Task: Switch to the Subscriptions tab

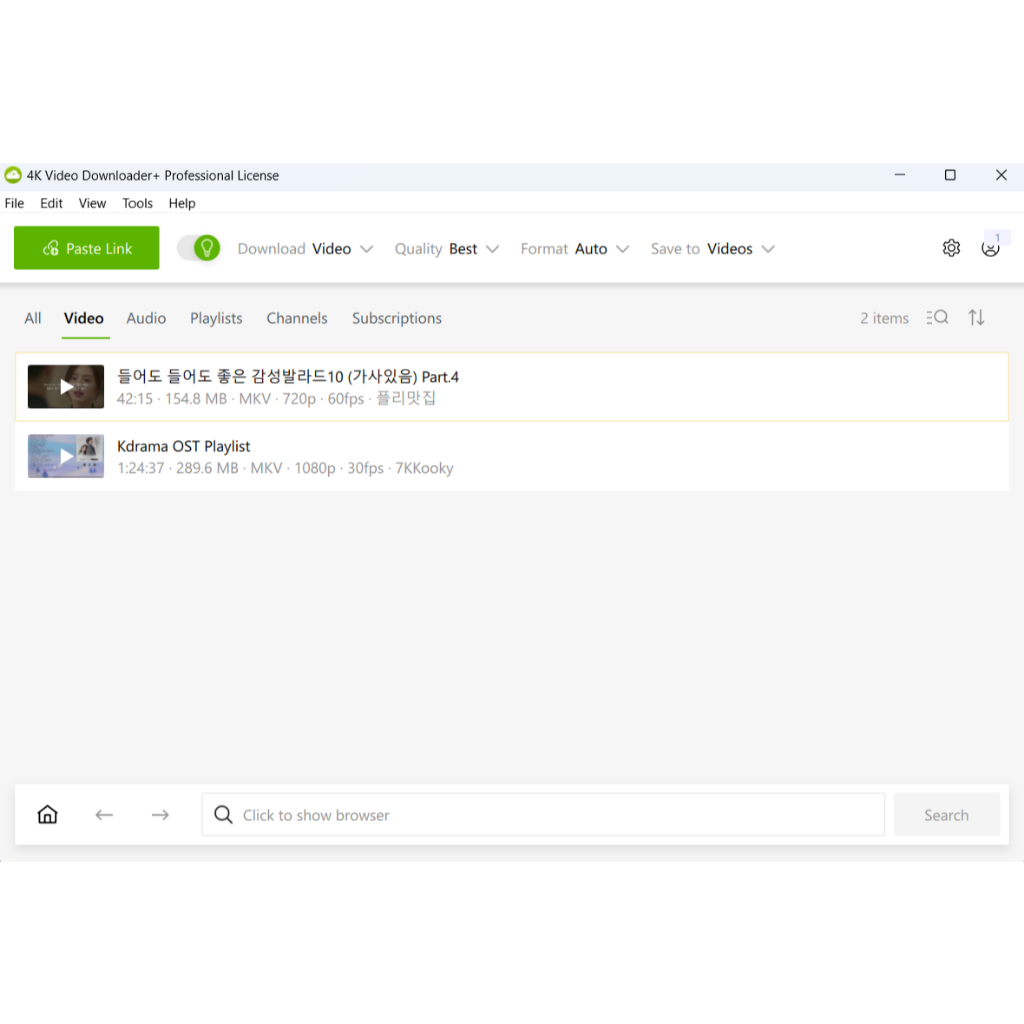Action: click(x=396, y=318)
